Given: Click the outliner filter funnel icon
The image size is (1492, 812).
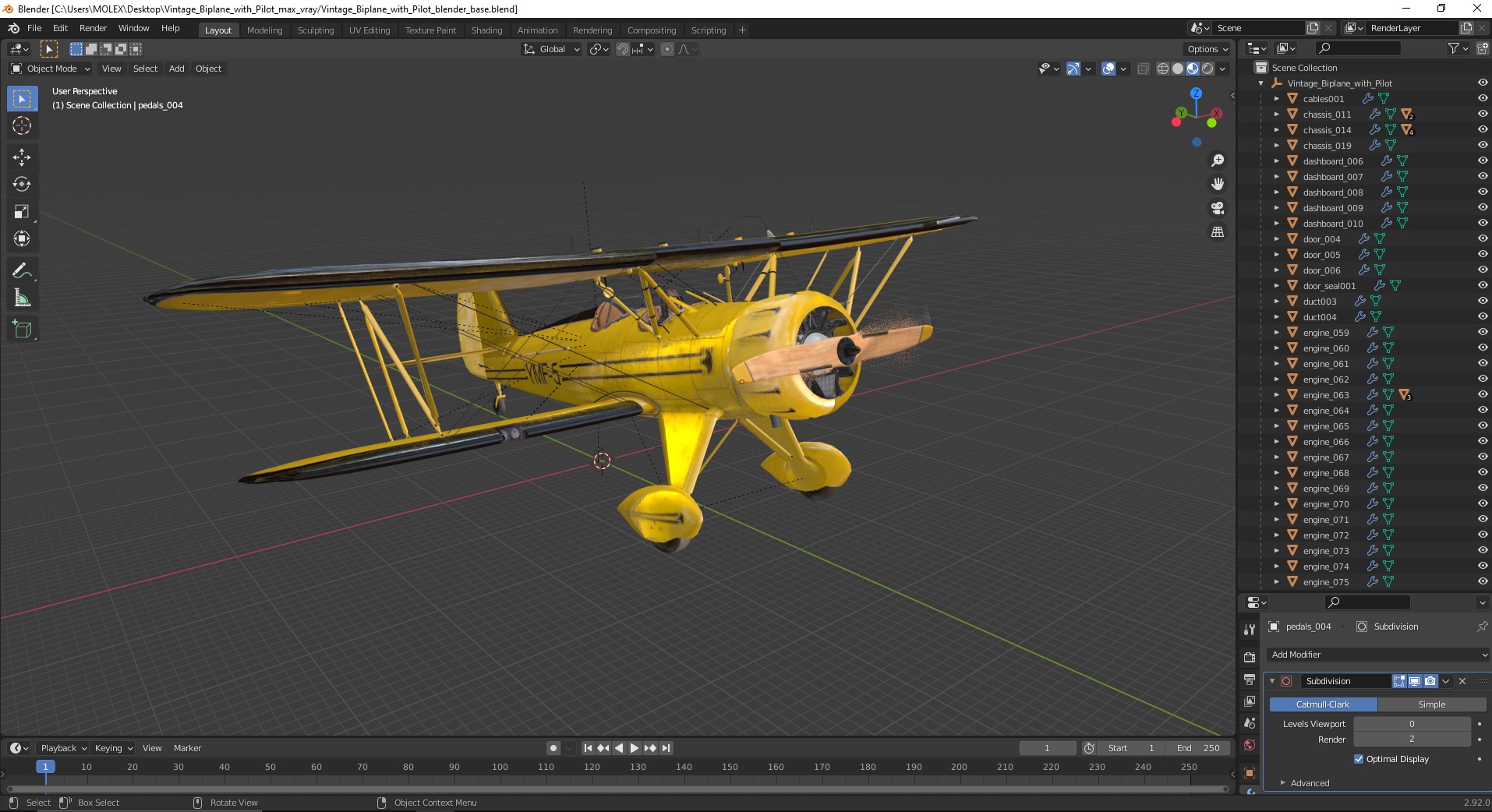Looking at the screenshot, I should (1454, 48).
